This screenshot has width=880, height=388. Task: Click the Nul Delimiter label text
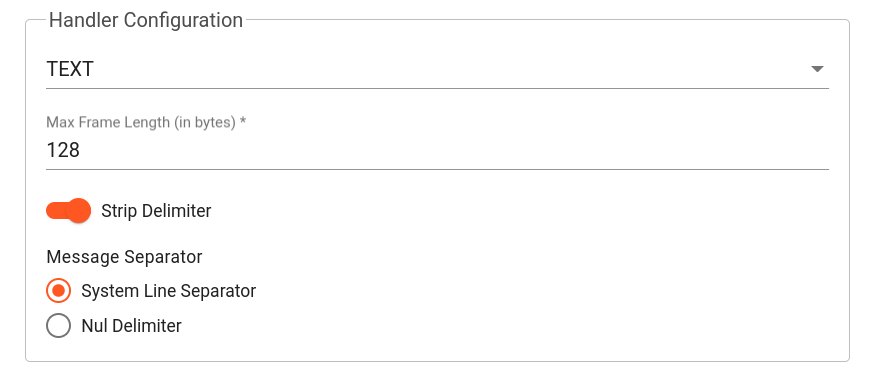point(131,326)
